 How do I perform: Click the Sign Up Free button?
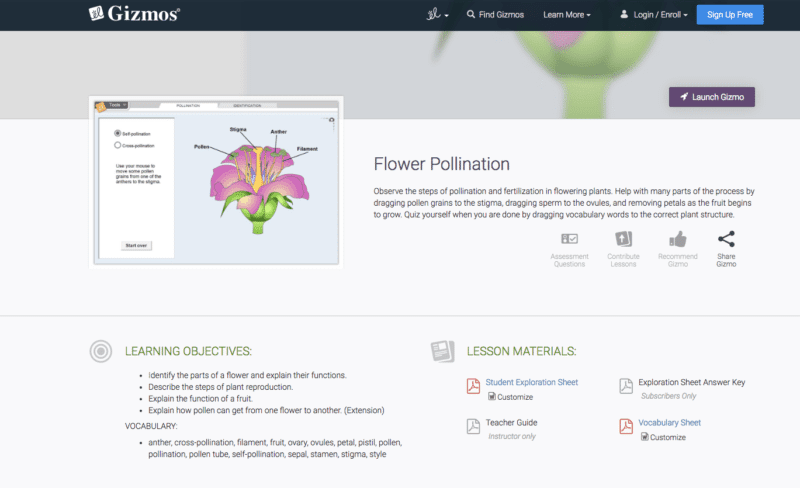click(730, 15)
